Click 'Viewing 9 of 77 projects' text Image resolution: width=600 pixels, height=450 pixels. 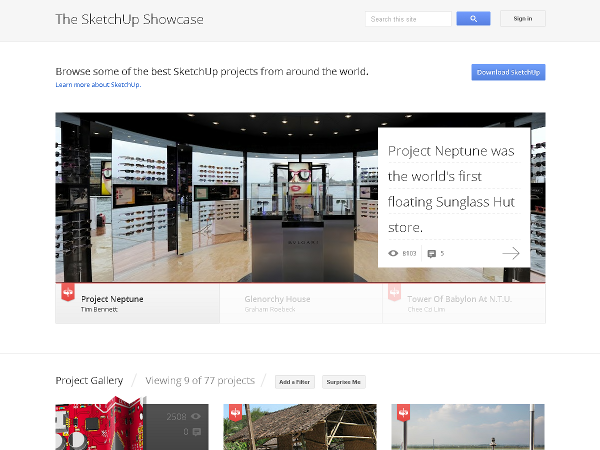pyautogui.click(x=200, y=380)
